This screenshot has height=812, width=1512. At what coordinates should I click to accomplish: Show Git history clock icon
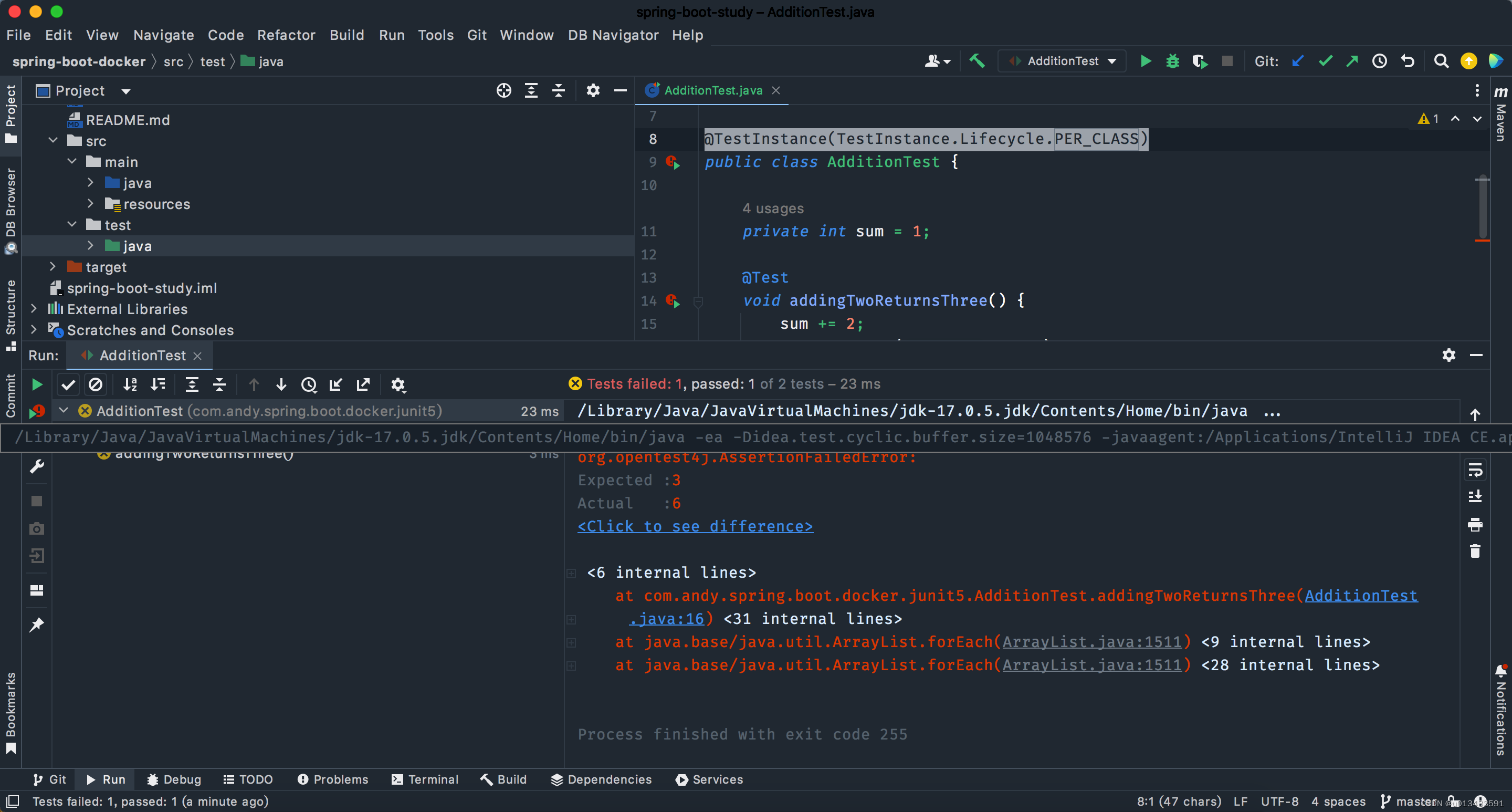[x=1379, y=61]
